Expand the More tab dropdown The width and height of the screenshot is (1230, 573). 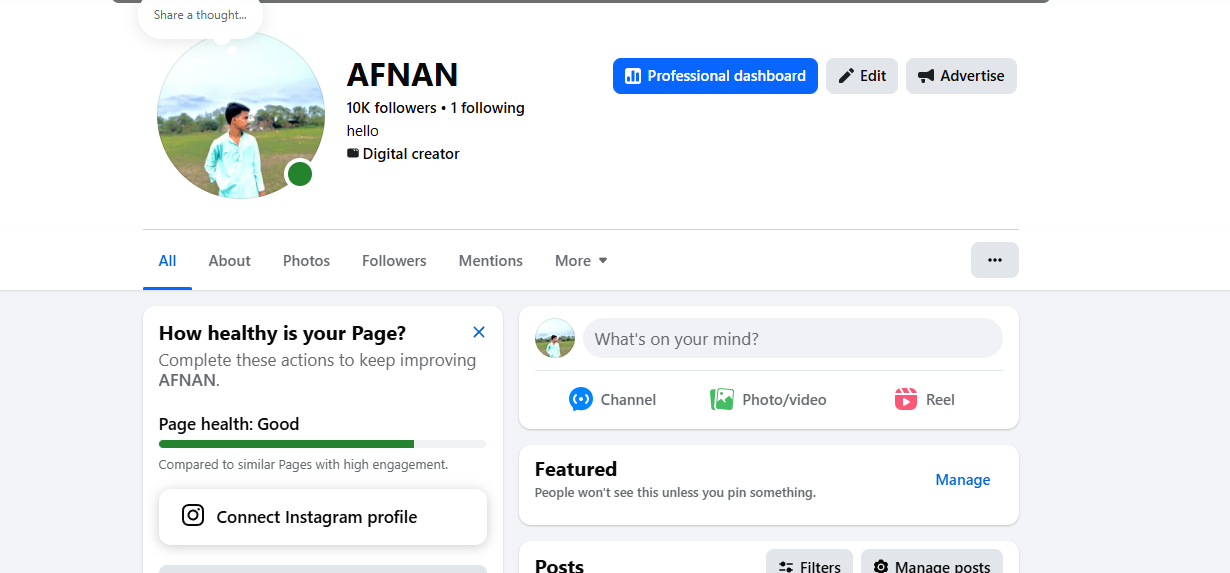tap(581, 261)
